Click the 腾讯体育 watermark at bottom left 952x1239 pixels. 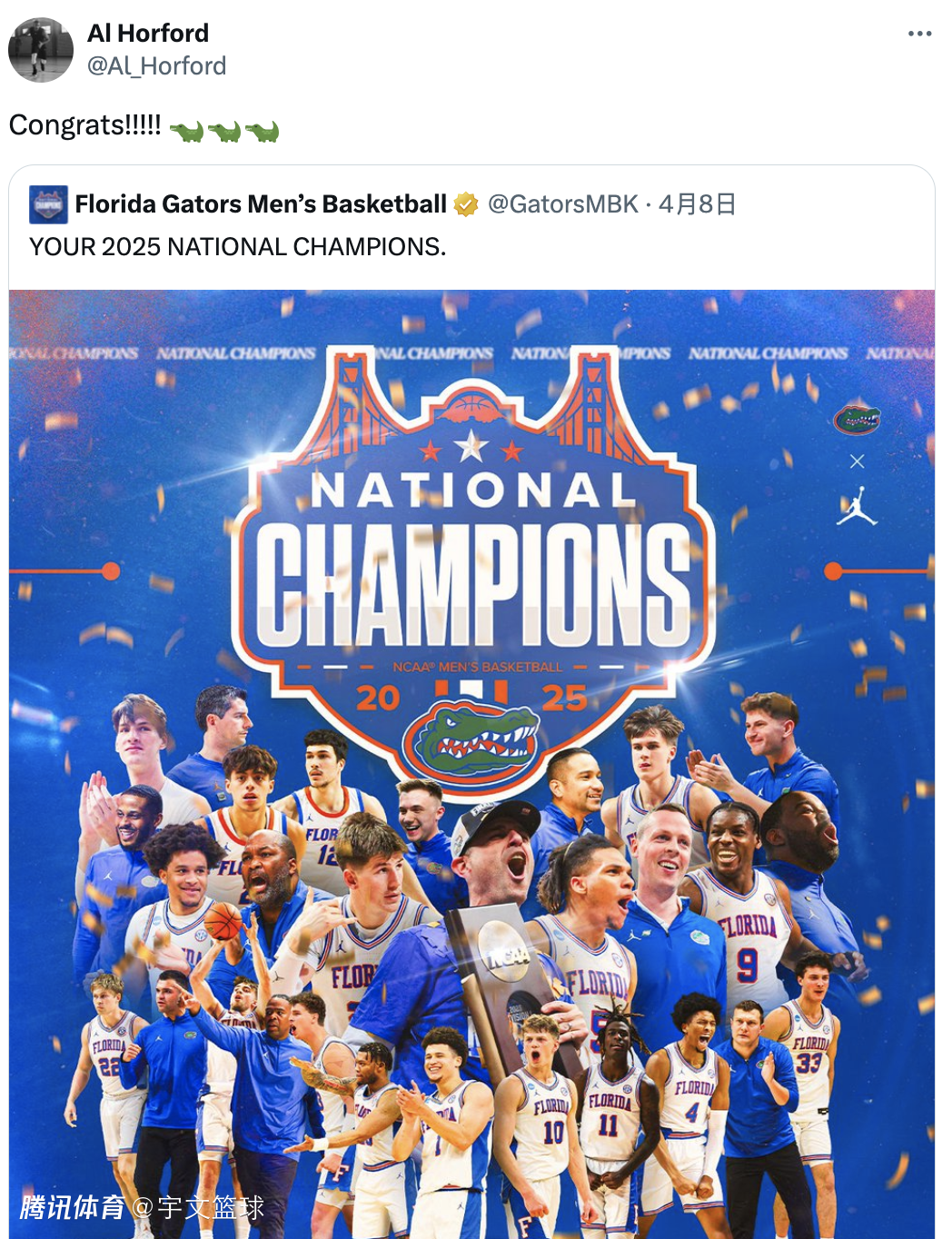pyautogui.click(x=73, y=1207)
